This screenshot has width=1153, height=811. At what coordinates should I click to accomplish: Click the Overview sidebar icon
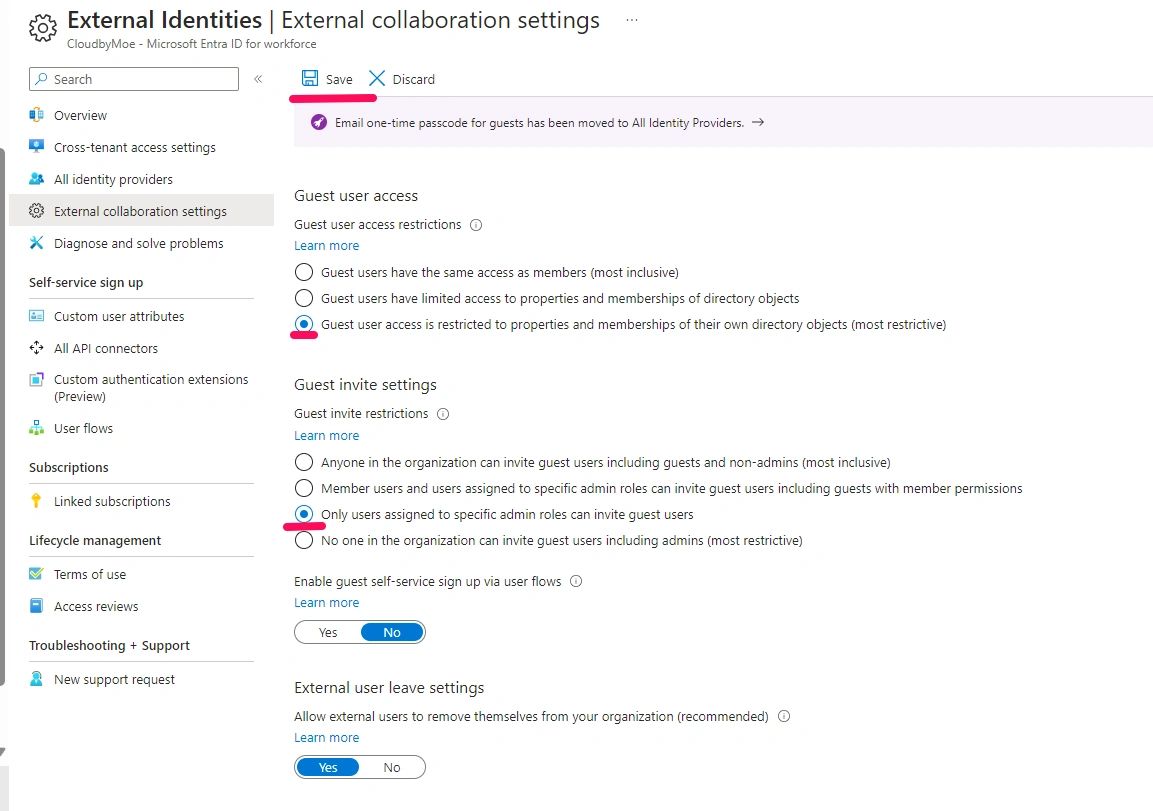pyautogui.click(x=37, y=115)
